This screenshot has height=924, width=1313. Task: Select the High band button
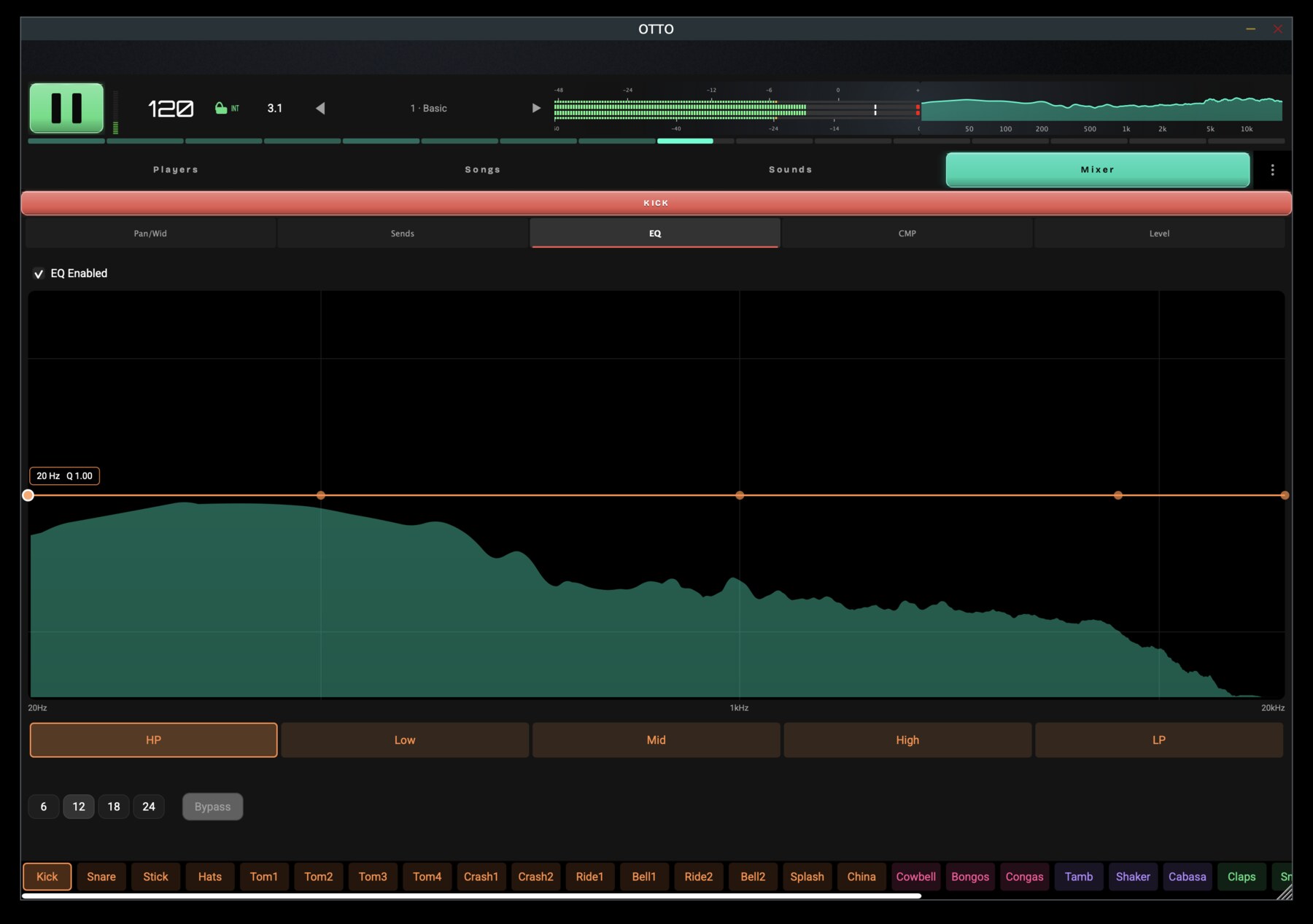[907, 740]
